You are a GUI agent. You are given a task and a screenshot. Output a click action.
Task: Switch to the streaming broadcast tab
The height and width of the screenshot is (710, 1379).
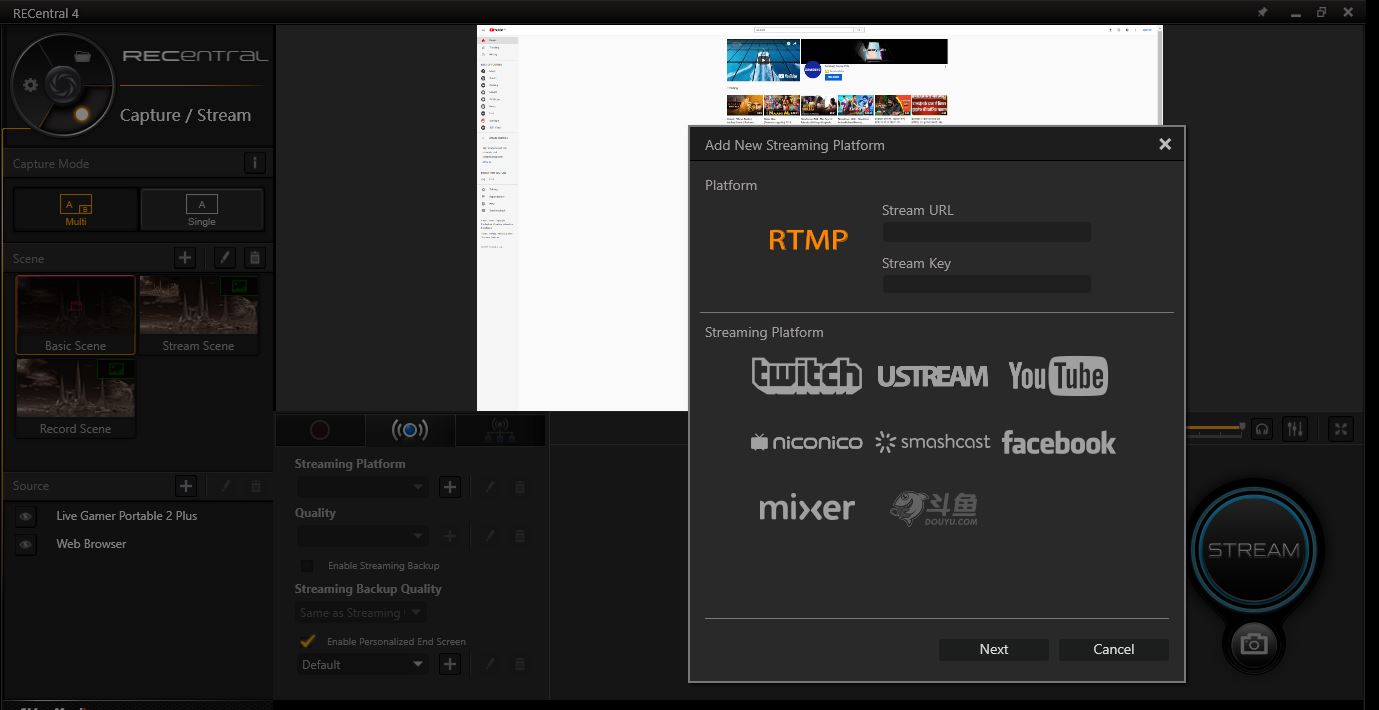410,430
